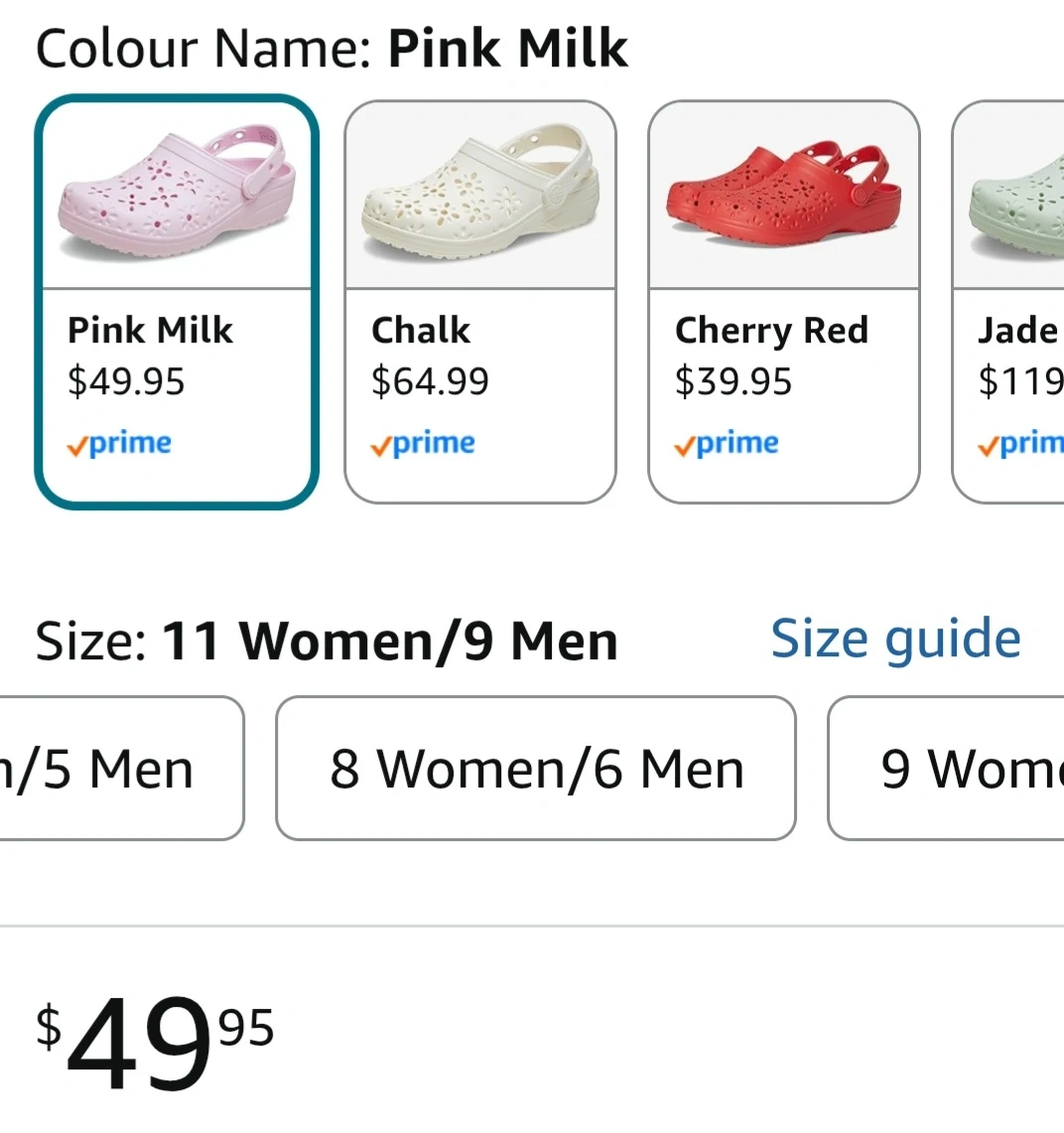Tap the Colour Name: Pink Milk heading
This screenshot has width=1064, height=1133.
click(332, 48)
